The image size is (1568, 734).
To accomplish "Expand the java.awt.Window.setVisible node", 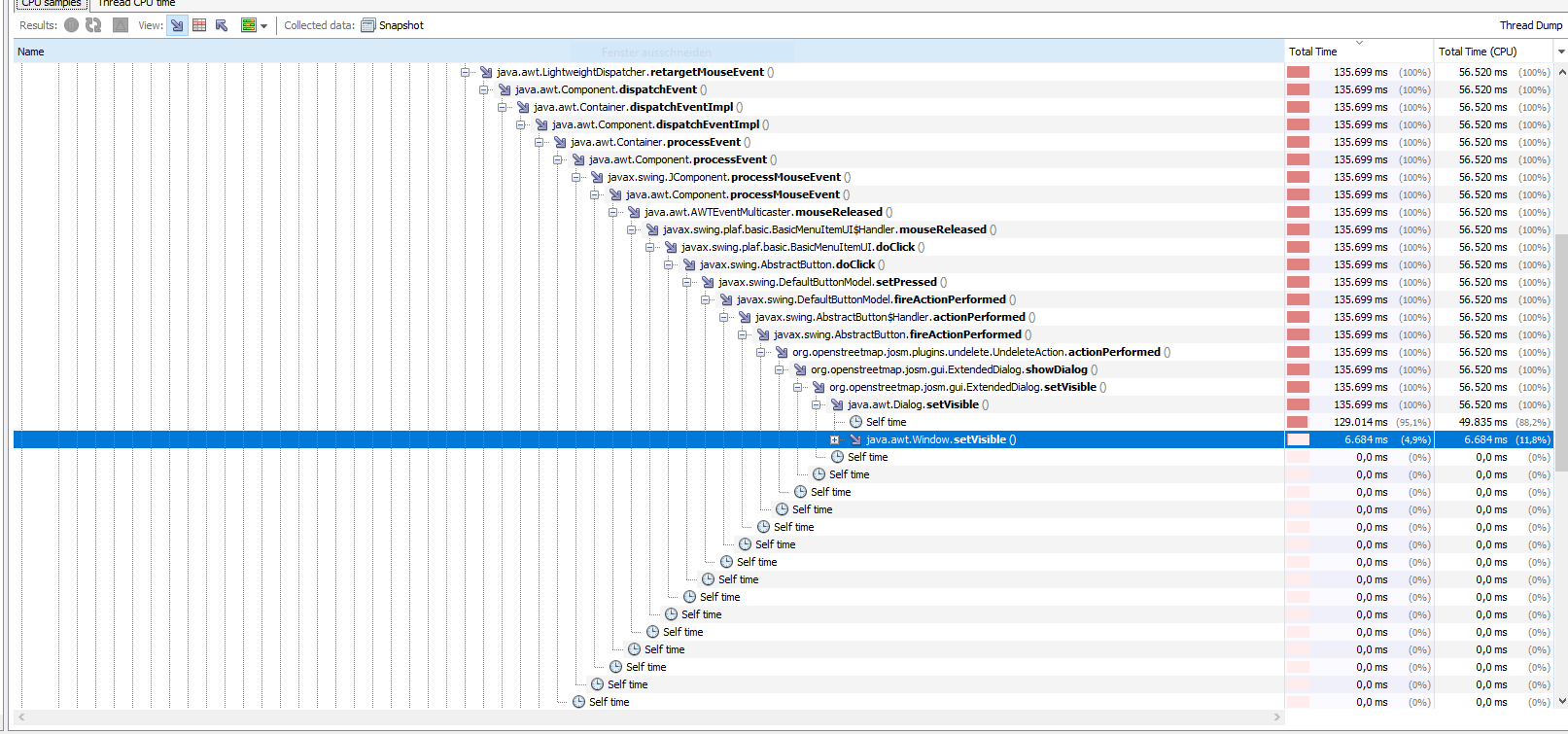I will click(x=834, y=439).
